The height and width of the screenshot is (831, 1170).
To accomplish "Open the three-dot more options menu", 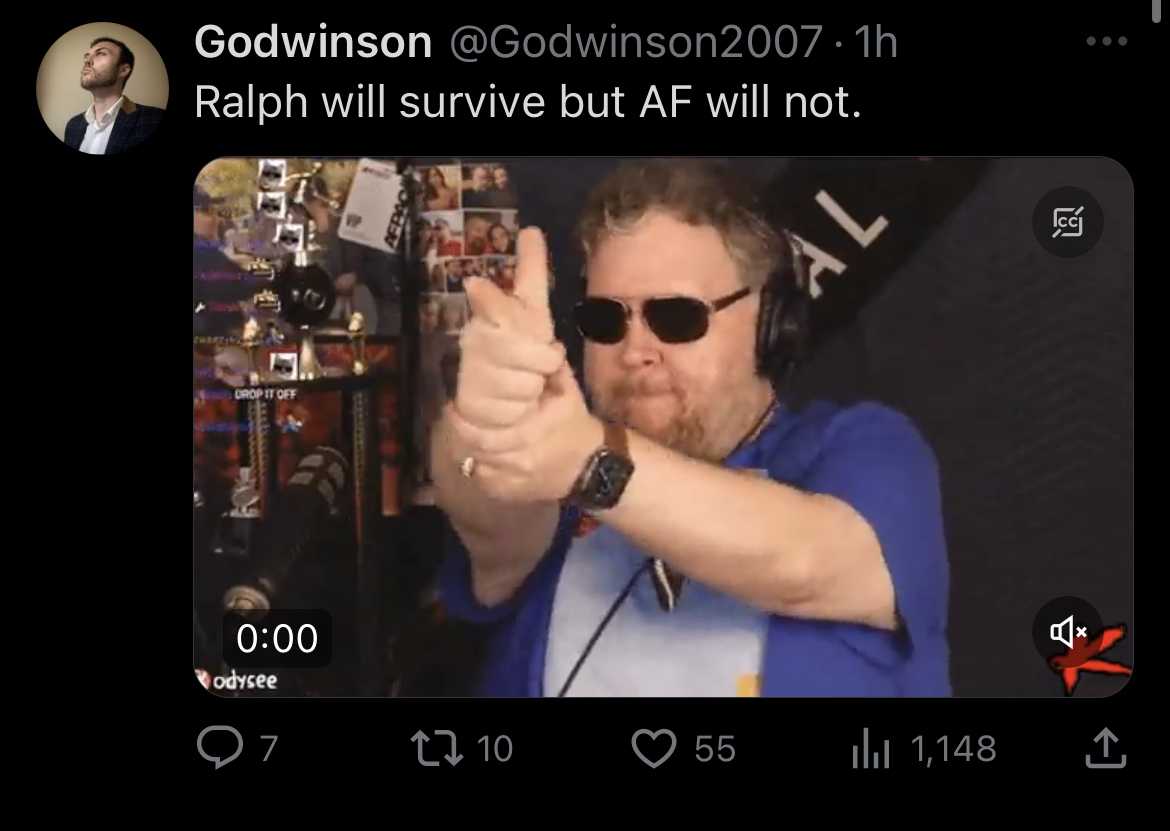I will click(1107, 41).
